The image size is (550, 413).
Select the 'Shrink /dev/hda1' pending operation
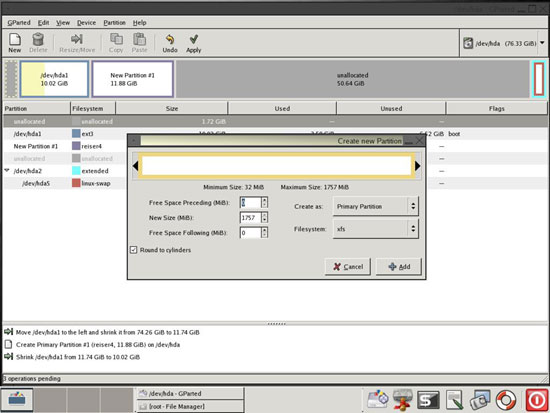[x=78, y=357]
